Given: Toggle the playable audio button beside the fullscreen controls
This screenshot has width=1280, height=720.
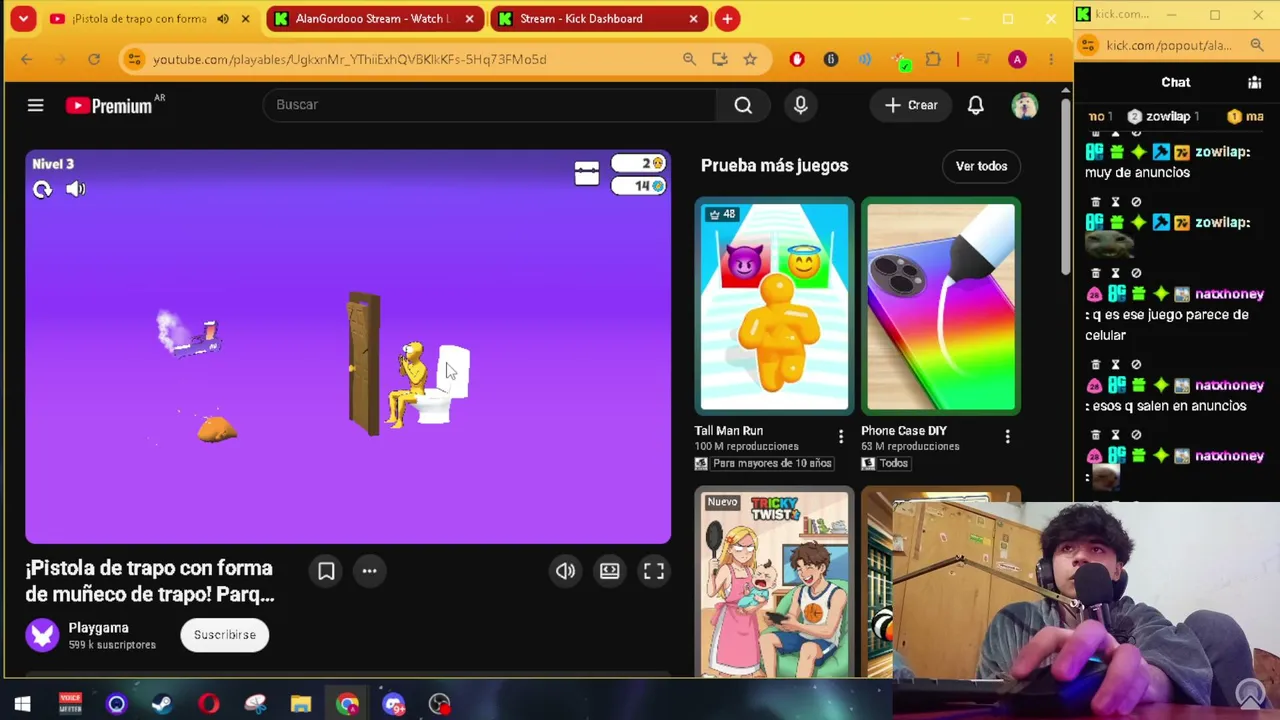Looking at the screenshot, I should click(565, 571).
